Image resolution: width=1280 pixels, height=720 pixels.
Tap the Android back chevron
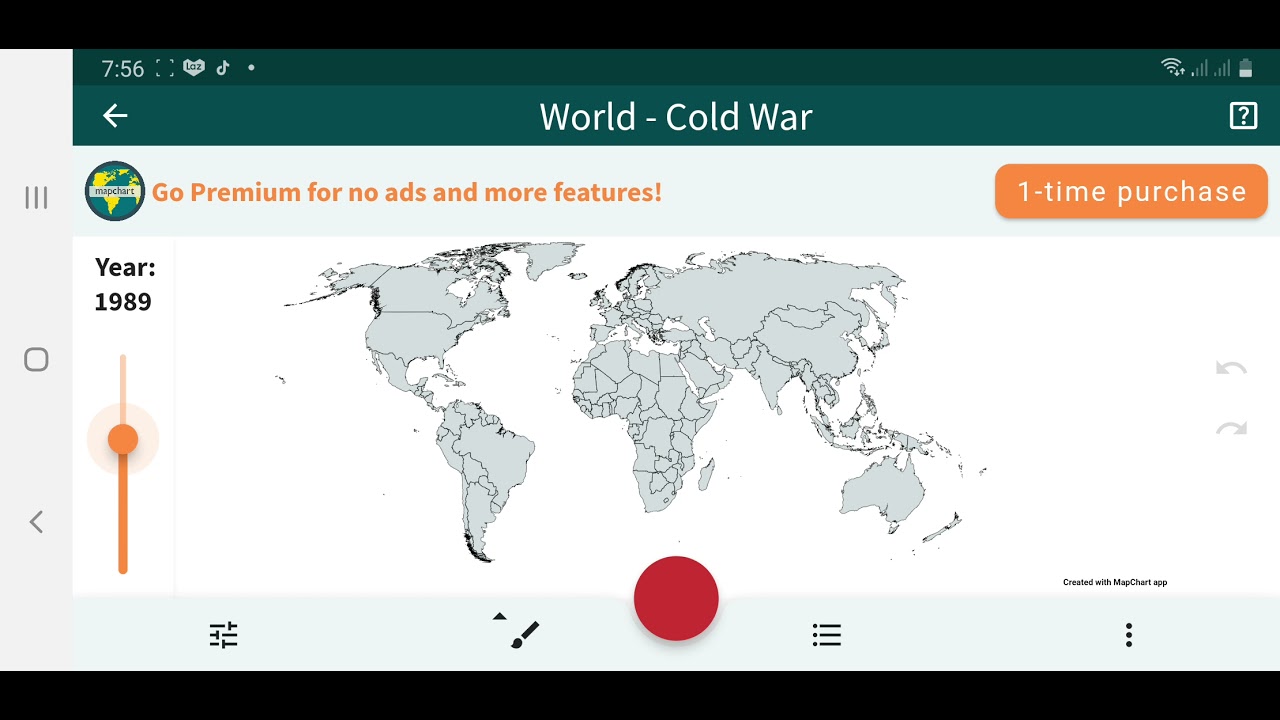(x=36, y=521)
